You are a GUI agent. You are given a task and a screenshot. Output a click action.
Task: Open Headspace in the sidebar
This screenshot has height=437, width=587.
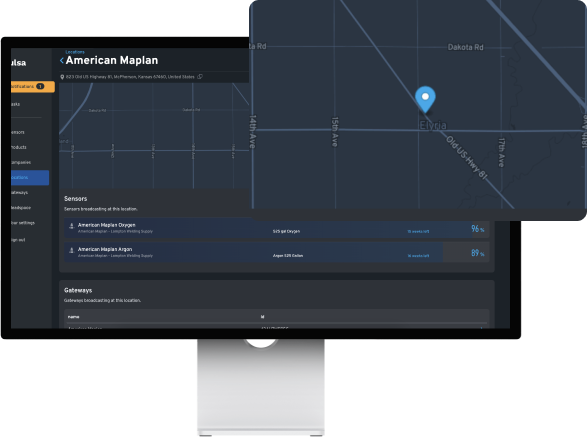tap(21, 207)
